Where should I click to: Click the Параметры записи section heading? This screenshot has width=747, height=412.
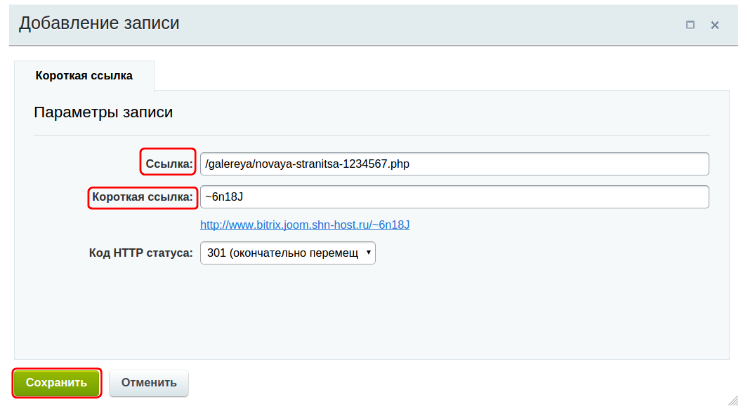click(103, 112)
